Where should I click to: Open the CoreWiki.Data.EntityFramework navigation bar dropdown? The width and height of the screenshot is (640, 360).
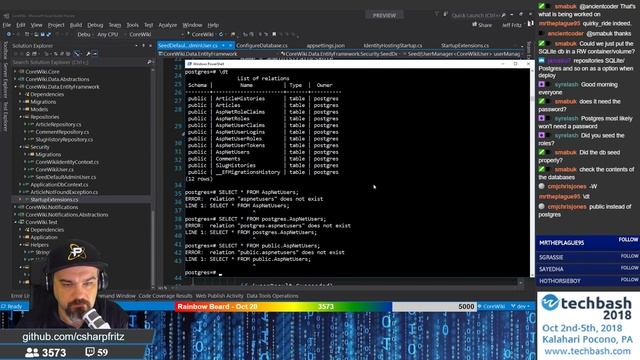pos(218,53)
